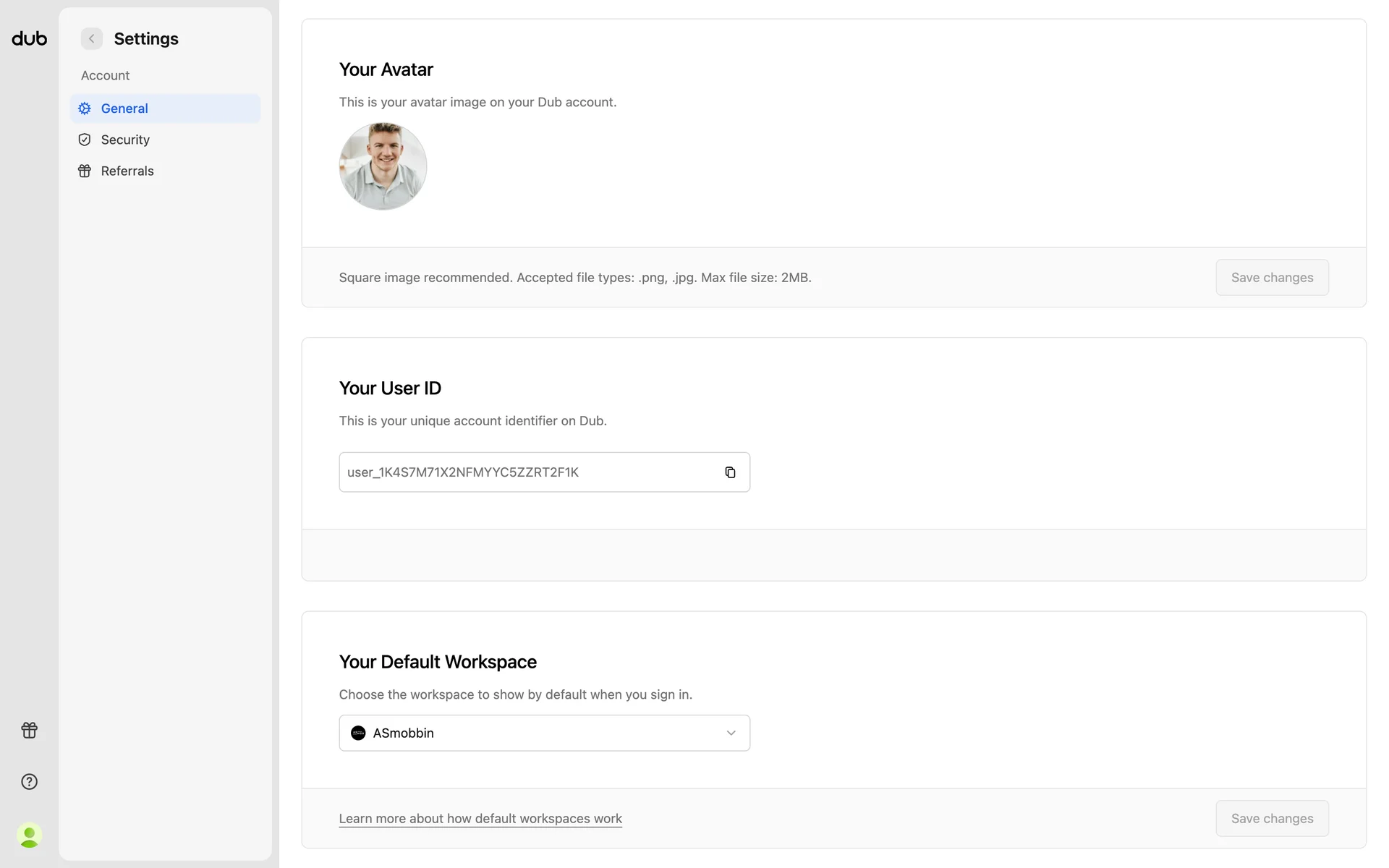Open the default workspaces learn more link
Image resolution: width=1389 pixels, height=868 pixels.
[x=480, y=818]
